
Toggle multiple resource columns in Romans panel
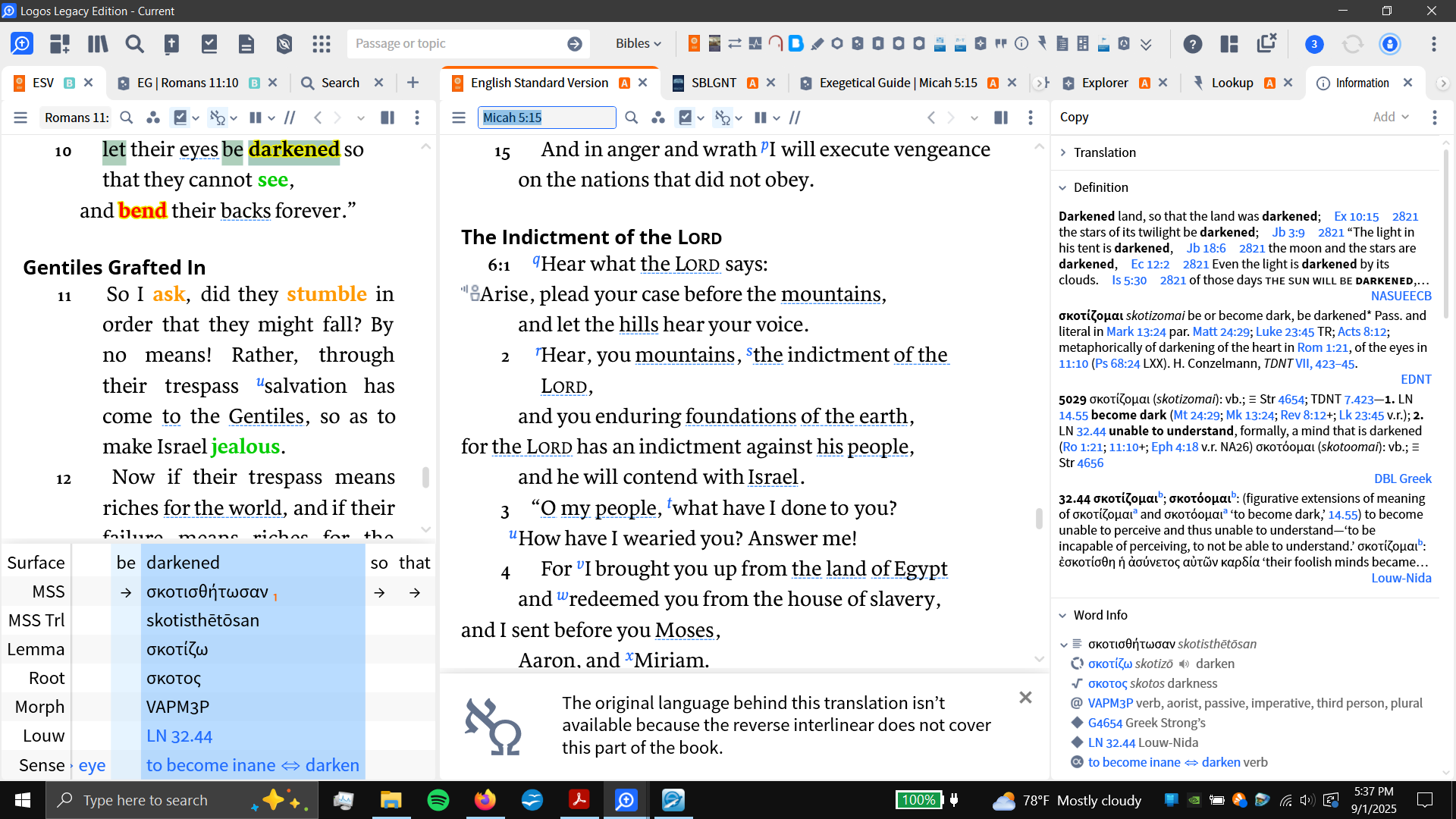pyautogui.click(x=256, y=118)
